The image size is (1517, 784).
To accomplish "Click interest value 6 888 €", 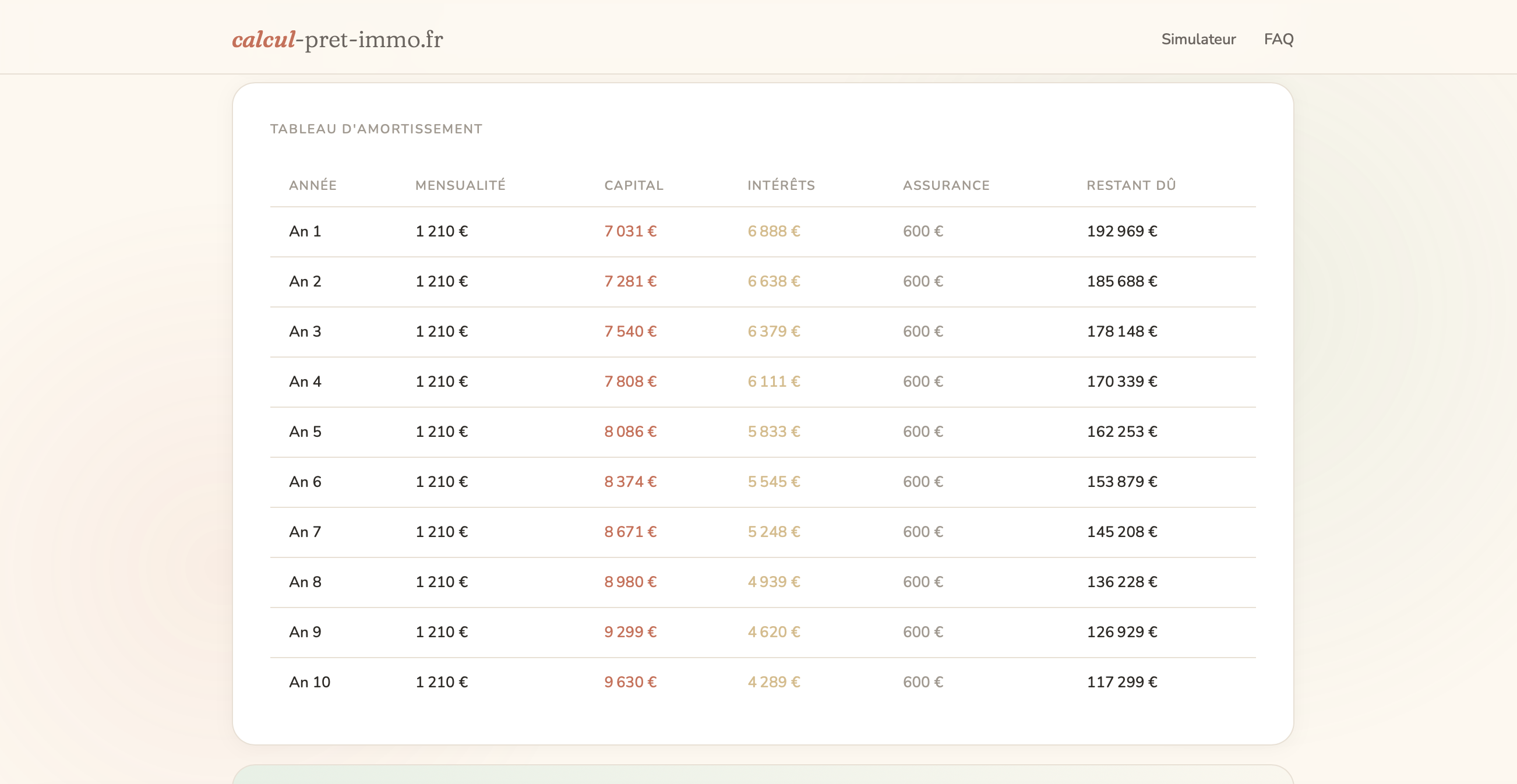I will tap(774, 231).
